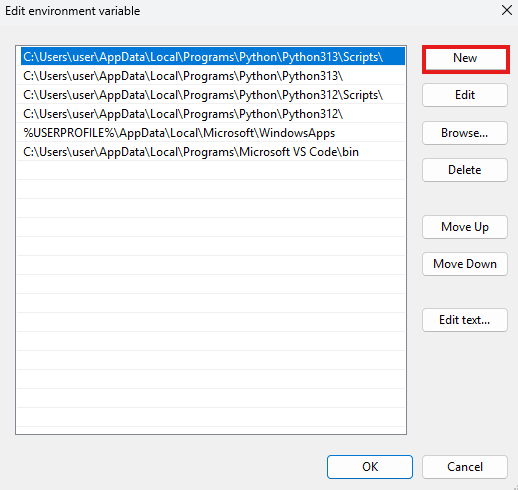
Task: Delete the selected path entry
Action: [x=465, y=170]
